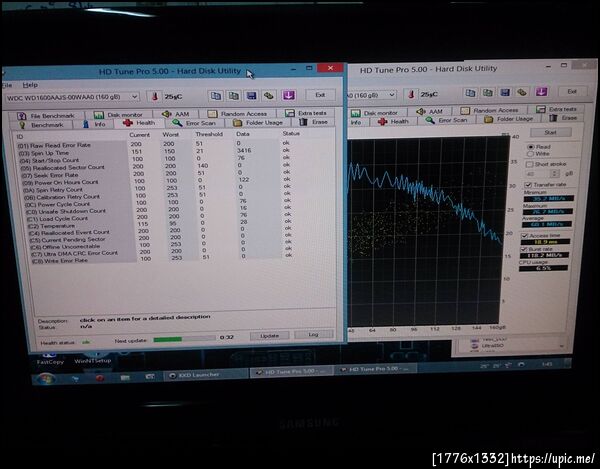Select Write radio button in right window
The height and width of the screenshot is (469, 600).
coord(538,153)
